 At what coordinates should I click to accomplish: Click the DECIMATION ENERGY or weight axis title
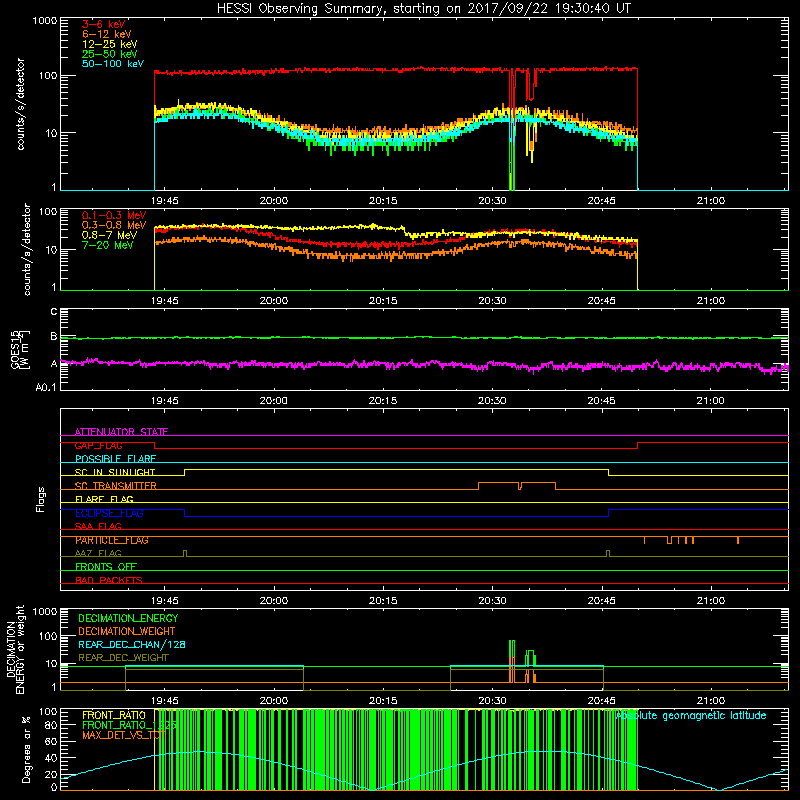coord(15,649)
